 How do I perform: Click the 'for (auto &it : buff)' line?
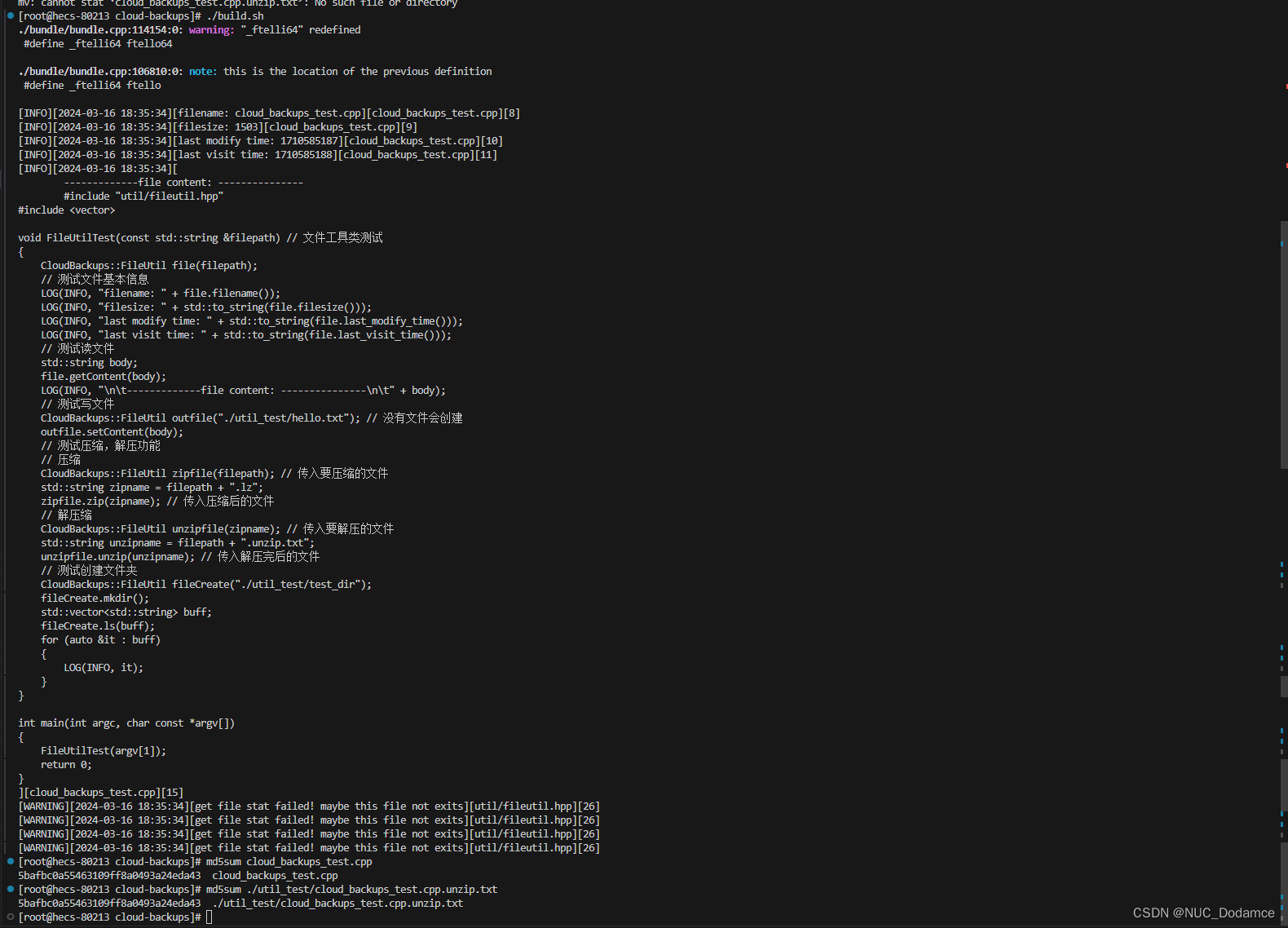pyautogui.click(x=101, y=639)
